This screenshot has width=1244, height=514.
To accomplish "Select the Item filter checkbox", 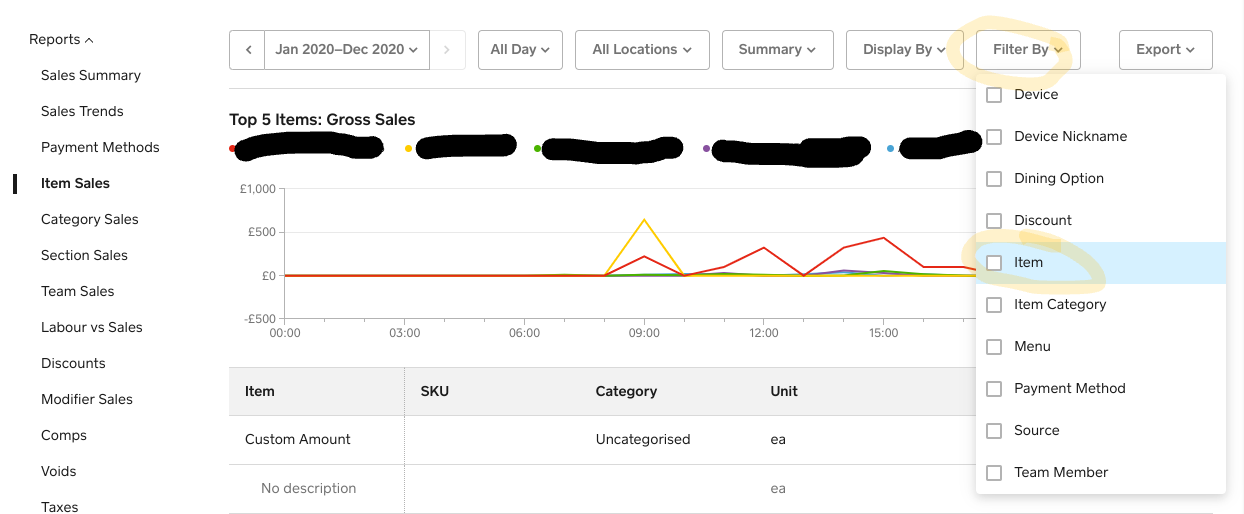I will pos(994,263).
